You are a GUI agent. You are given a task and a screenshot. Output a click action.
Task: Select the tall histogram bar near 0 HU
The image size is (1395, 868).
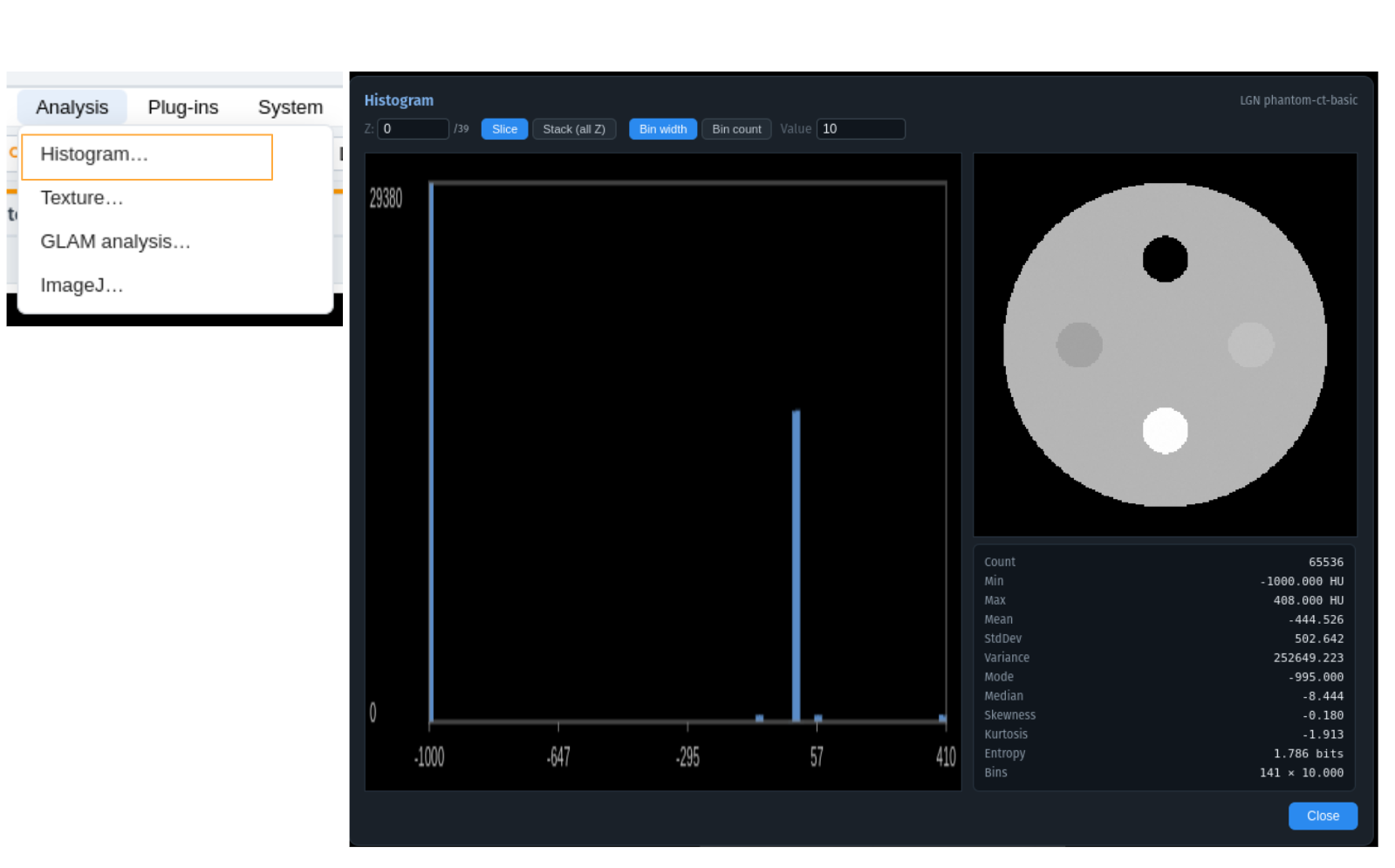(x=796, y=565)
